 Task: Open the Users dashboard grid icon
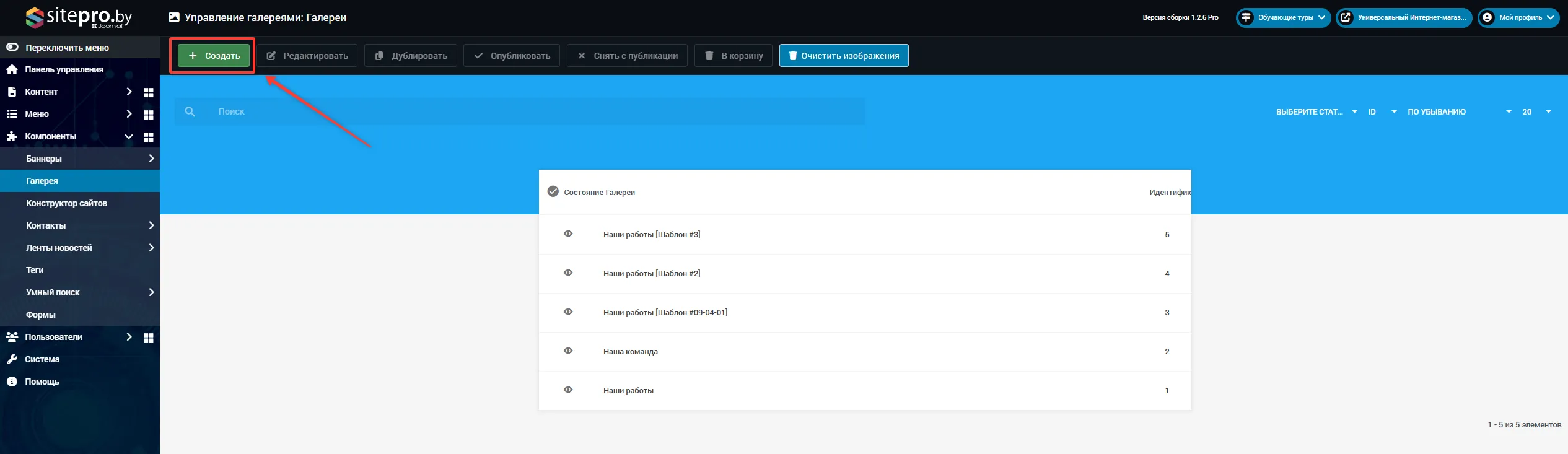click(149, 338)
